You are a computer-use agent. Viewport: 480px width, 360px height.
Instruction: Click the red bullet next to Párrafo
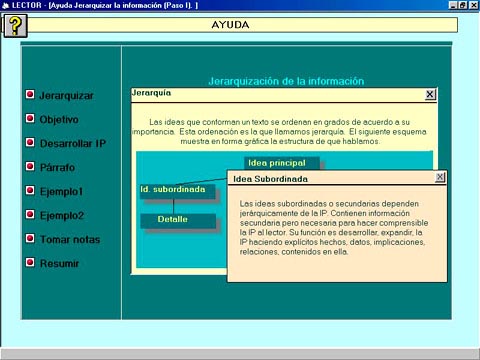pos(30,167)
